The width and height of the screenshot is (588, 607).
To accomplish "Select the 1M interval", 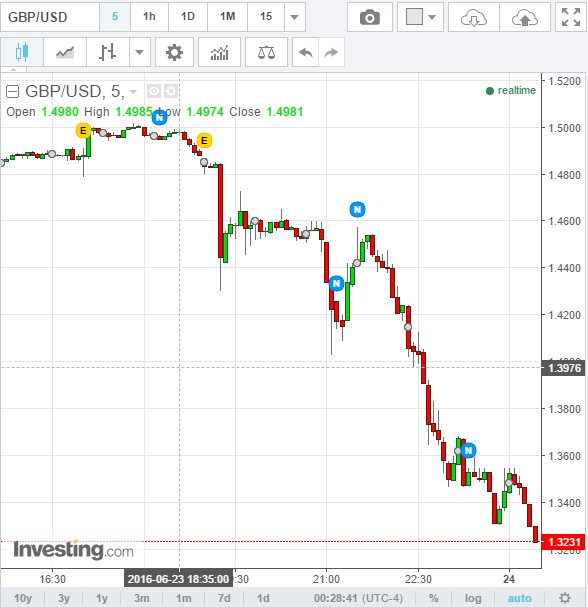I will (227, 17).
